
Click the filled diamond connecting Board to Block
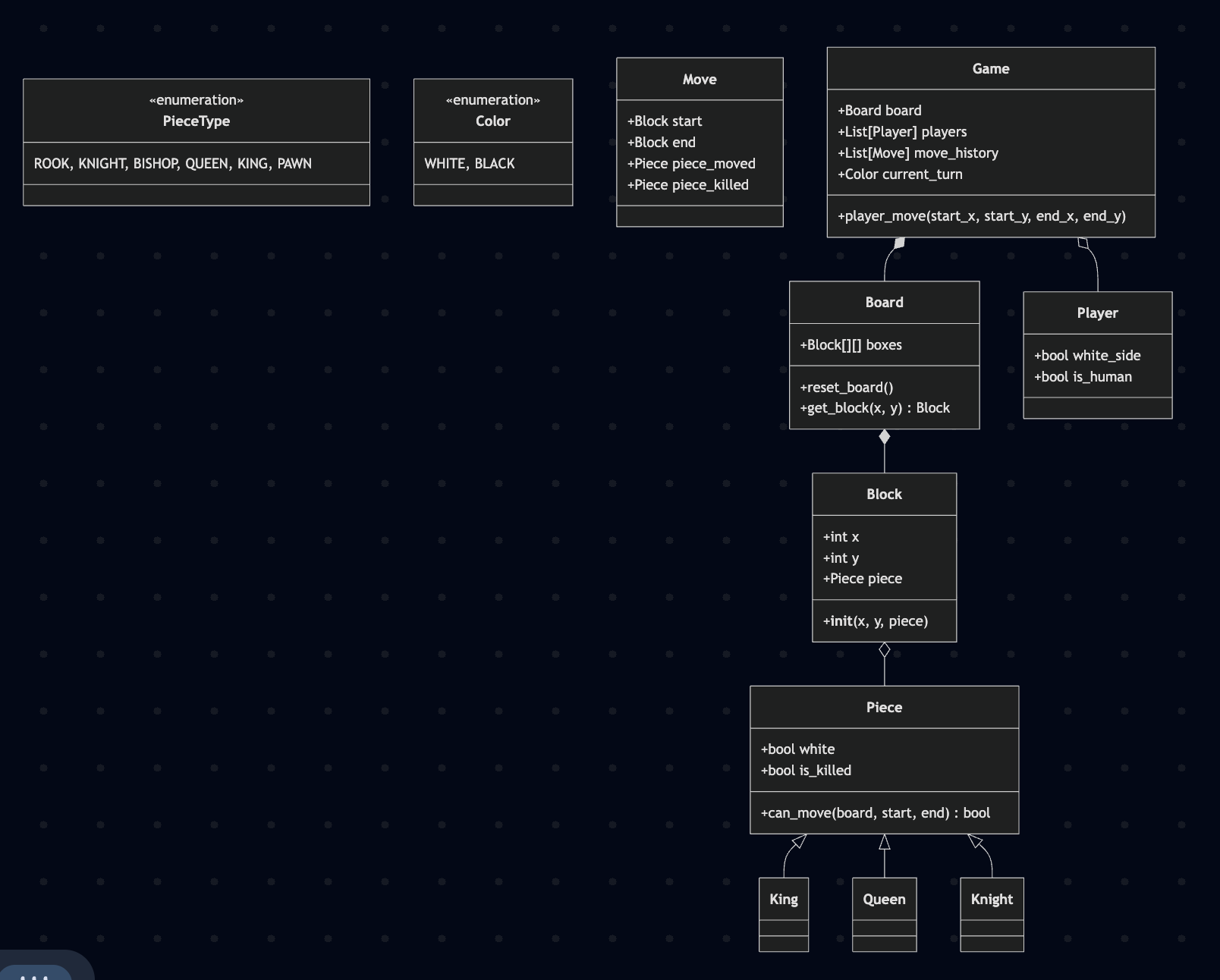(x=884, y=437)
